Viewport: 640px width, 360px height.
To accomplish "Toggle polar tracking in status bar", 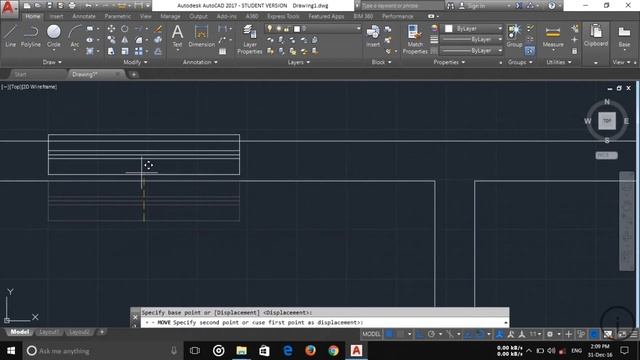I will point(431,334).
